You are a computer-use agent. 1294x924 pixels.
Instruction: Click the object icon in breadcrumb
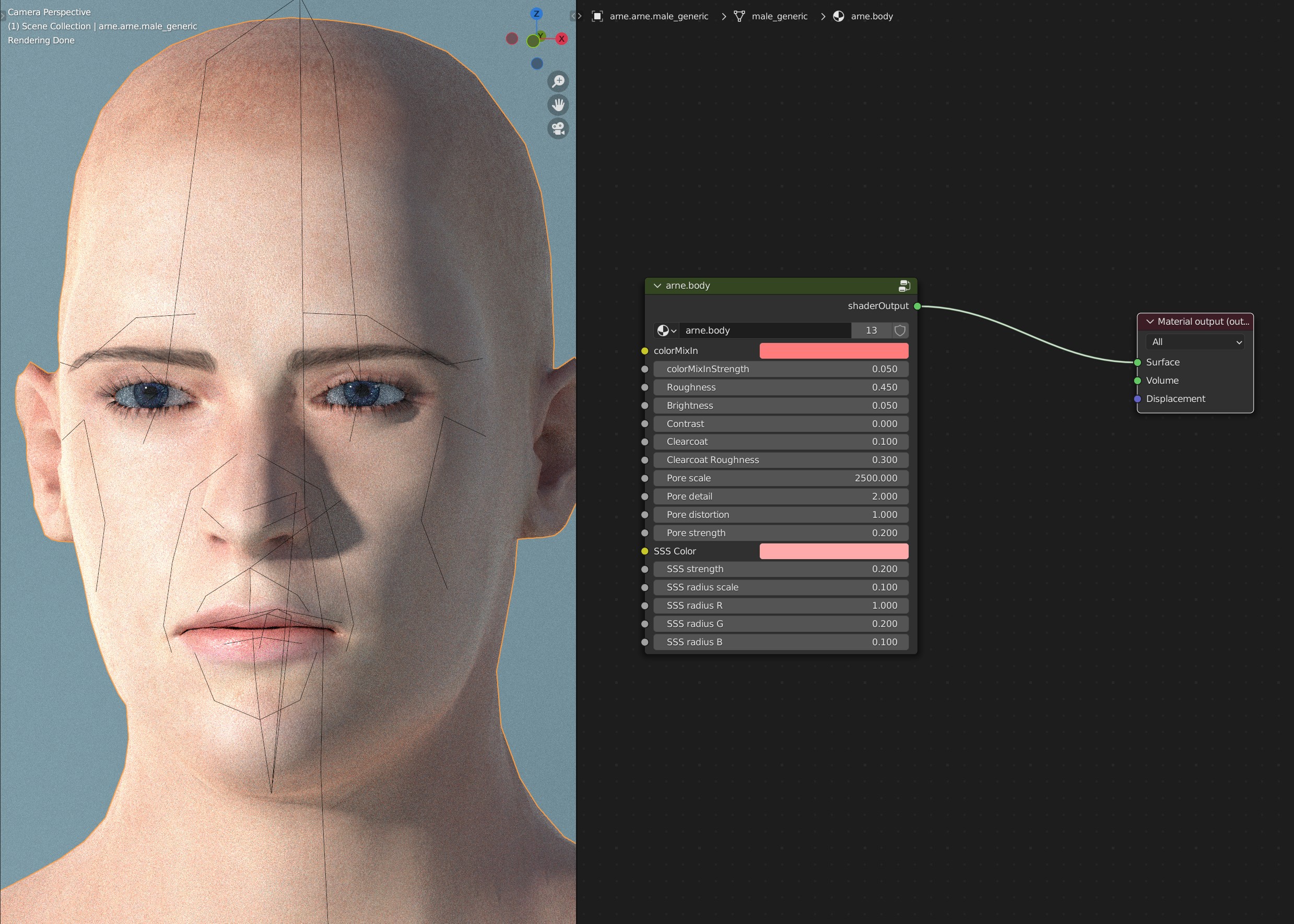pos(597,16)
